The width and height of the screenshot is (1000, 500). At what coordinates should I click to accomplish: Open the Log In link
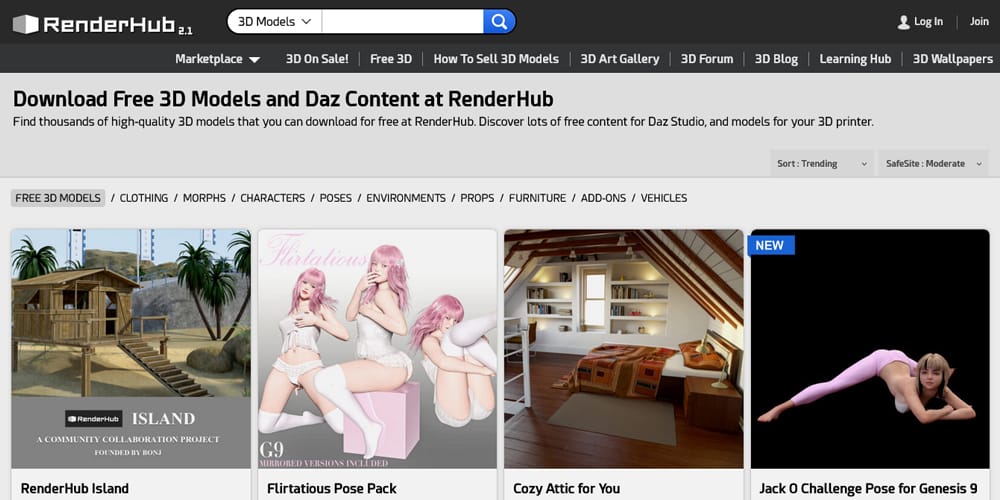point(928,22)
